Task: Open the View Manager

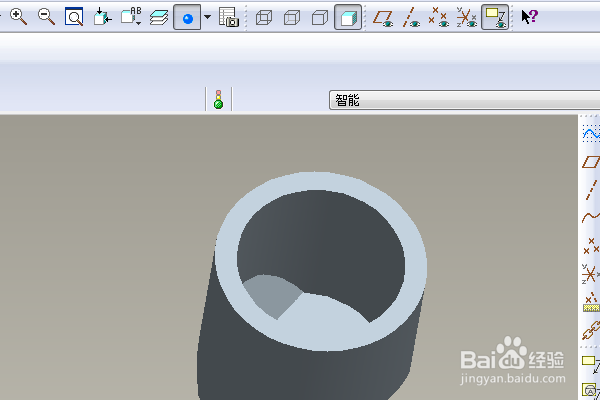Action: pos(228,17)
